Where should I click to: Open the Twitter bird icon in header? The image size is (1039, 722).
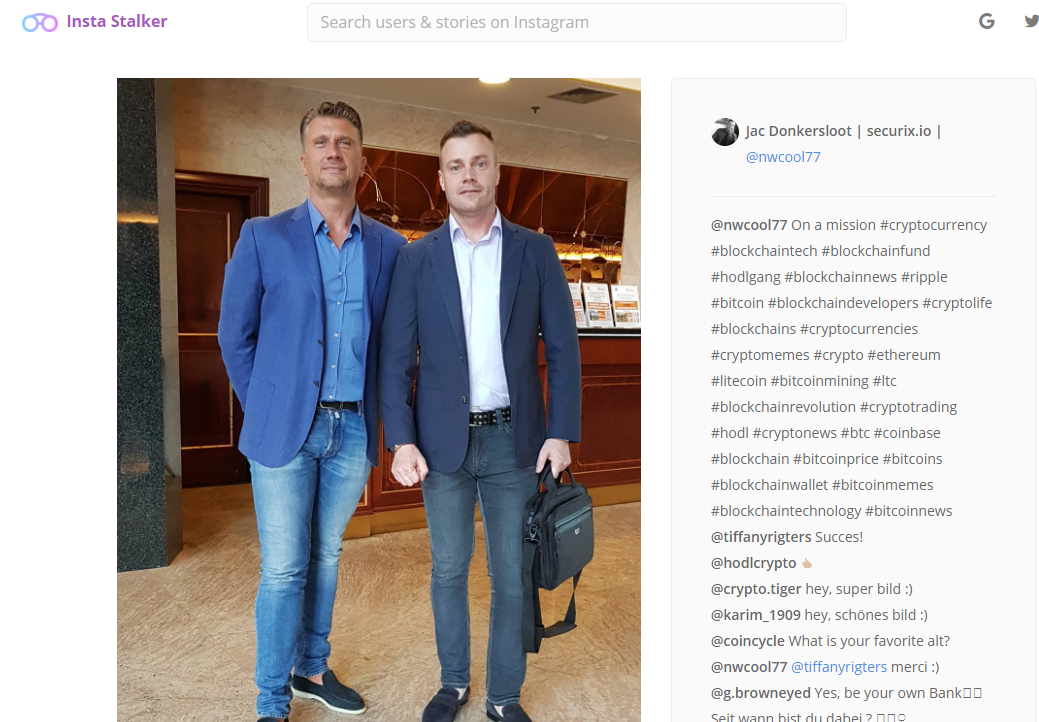(1031, 21)
